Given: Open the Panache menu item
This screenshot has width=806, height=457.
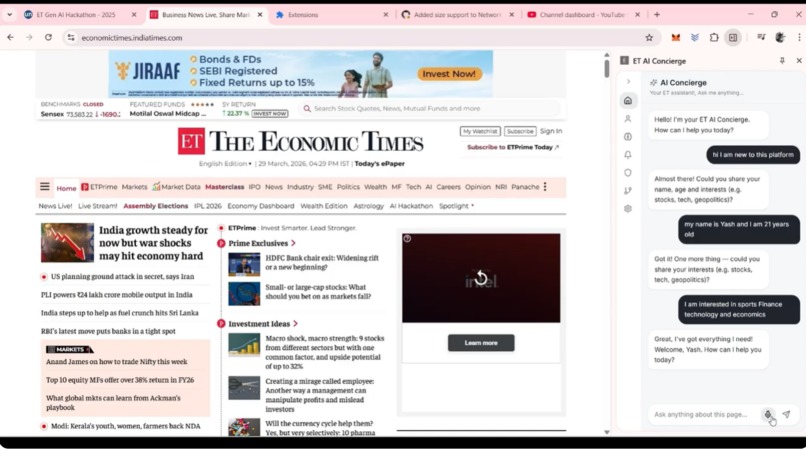Looking at the screenshot, I should [x=525, y=187].
